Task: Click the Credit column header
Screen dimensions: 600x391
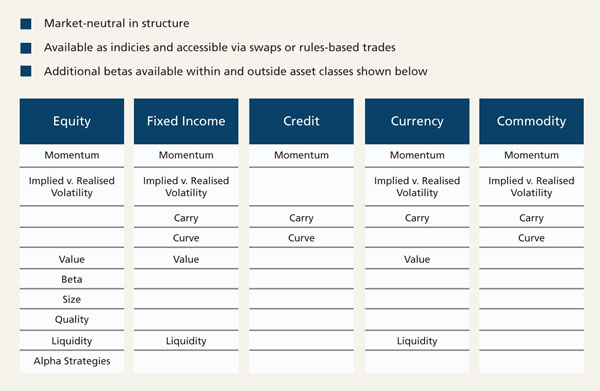Action: click(301, 121)
